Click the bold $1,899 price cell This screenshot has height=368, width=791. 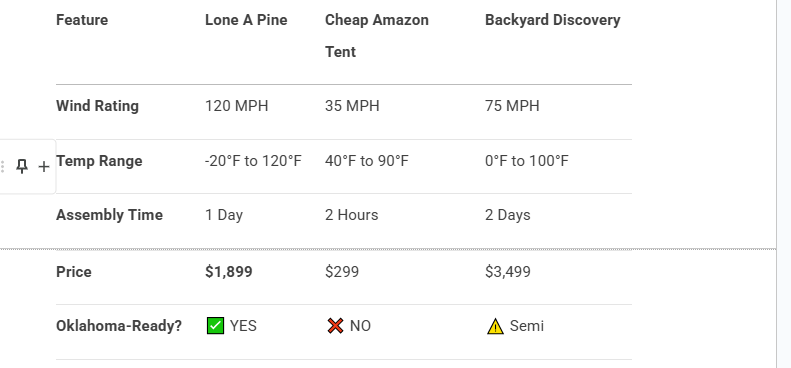pyautogui.click(x=229, y=272)
